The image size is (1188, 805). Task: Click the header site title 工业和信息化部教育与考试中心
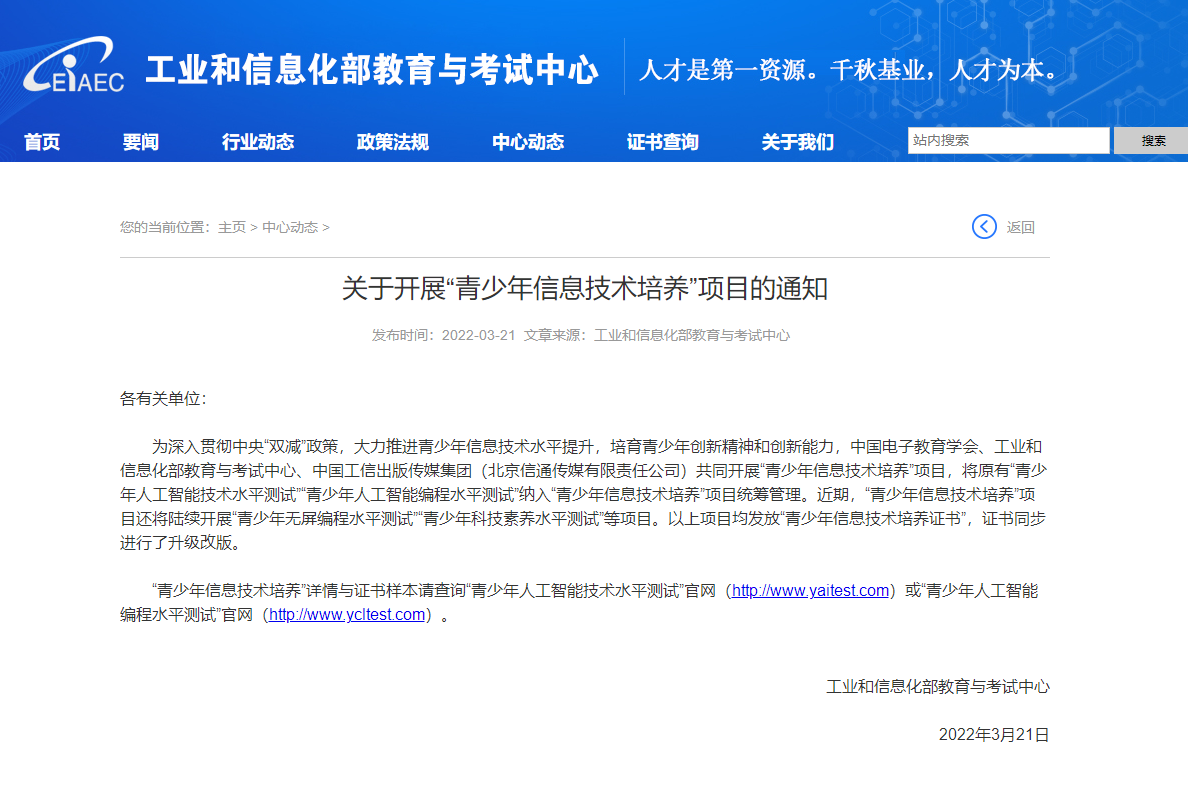(372, 70)
